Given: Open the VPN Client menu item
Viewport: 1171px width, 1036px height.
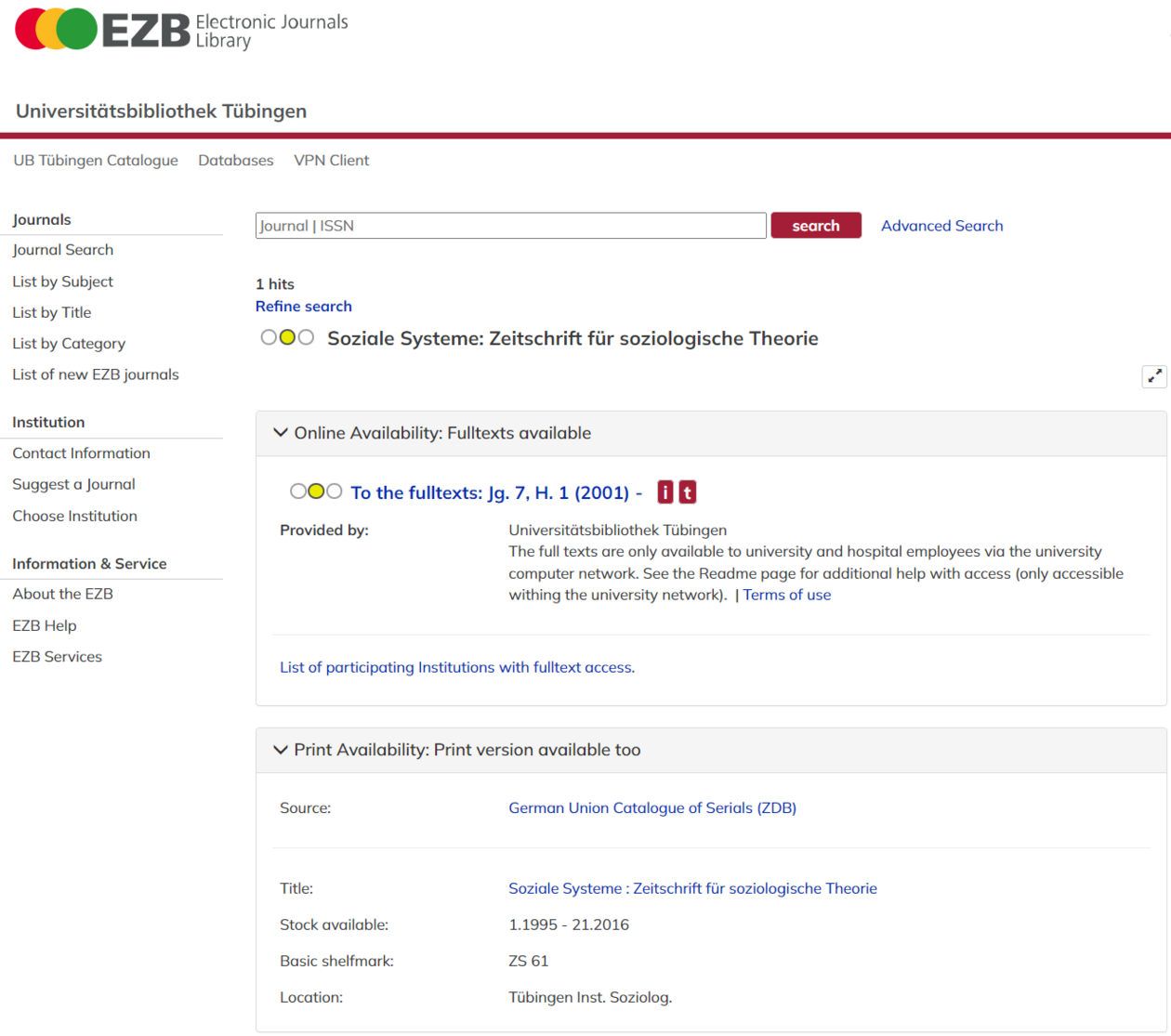Looking at the screenshot, I should click(x=332, y=160).
